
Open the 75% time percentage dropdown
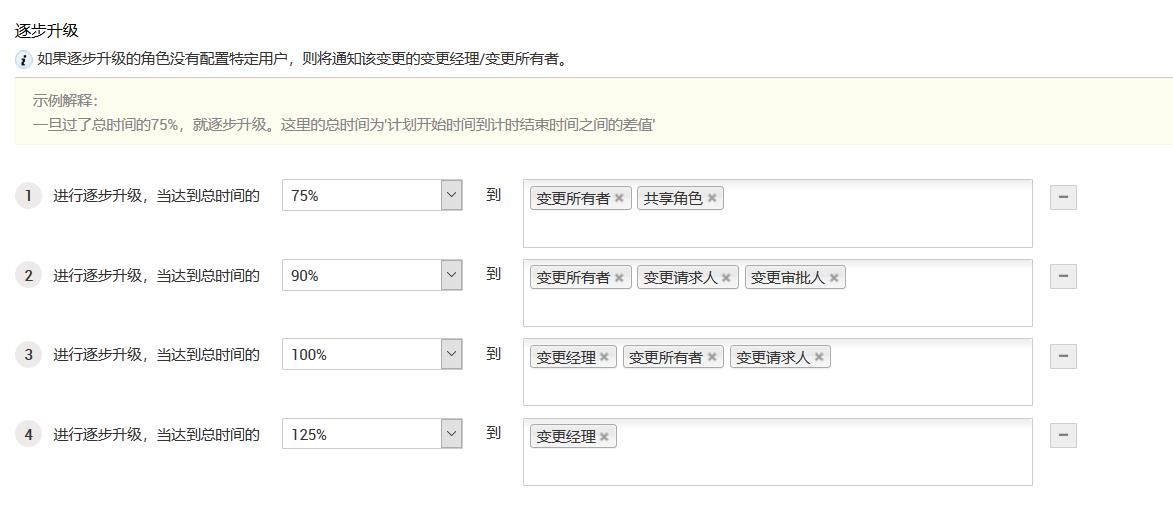click(x=451, y=195)
